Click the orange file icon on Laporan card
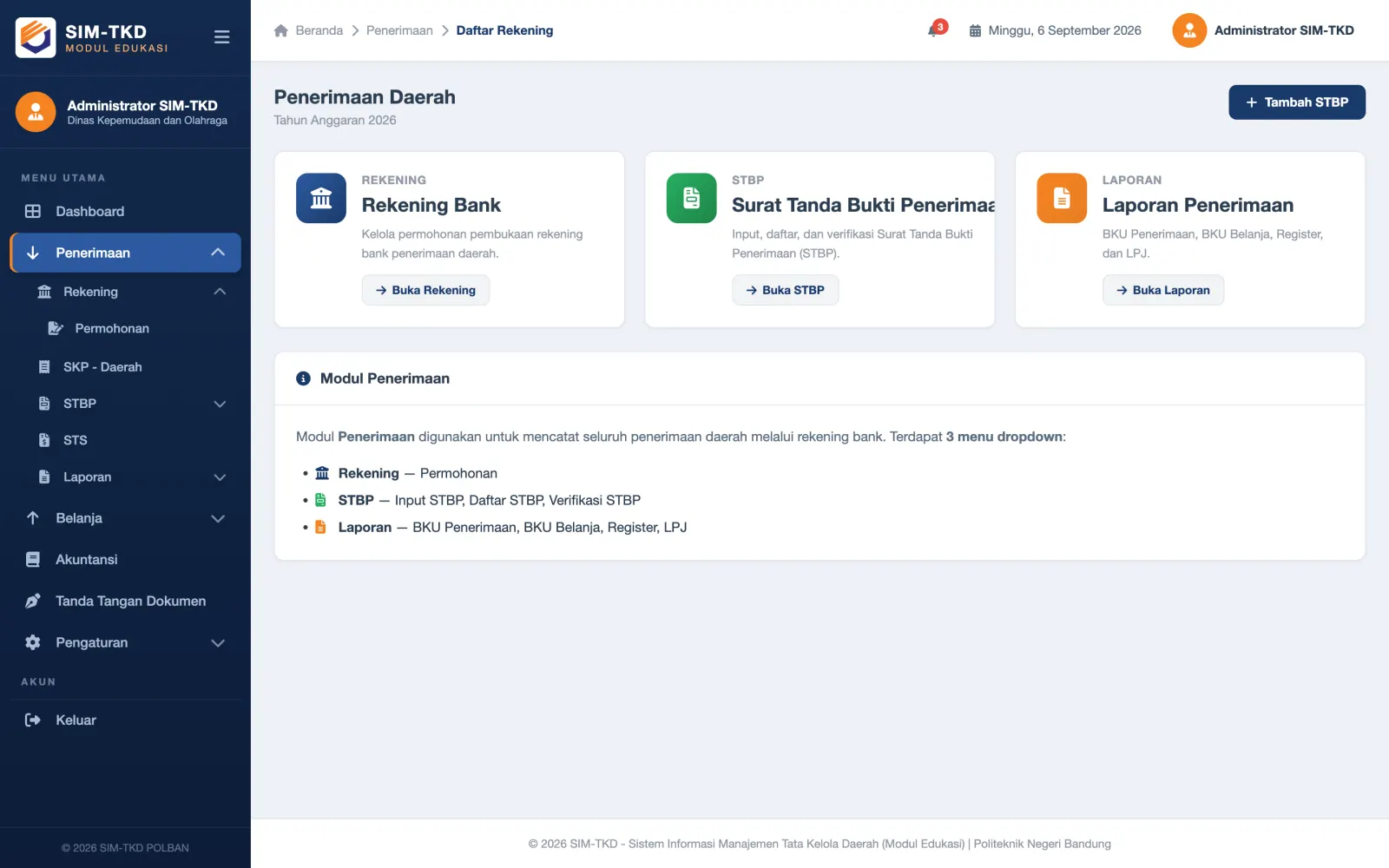1389x868 pixels. [1062, 198]
